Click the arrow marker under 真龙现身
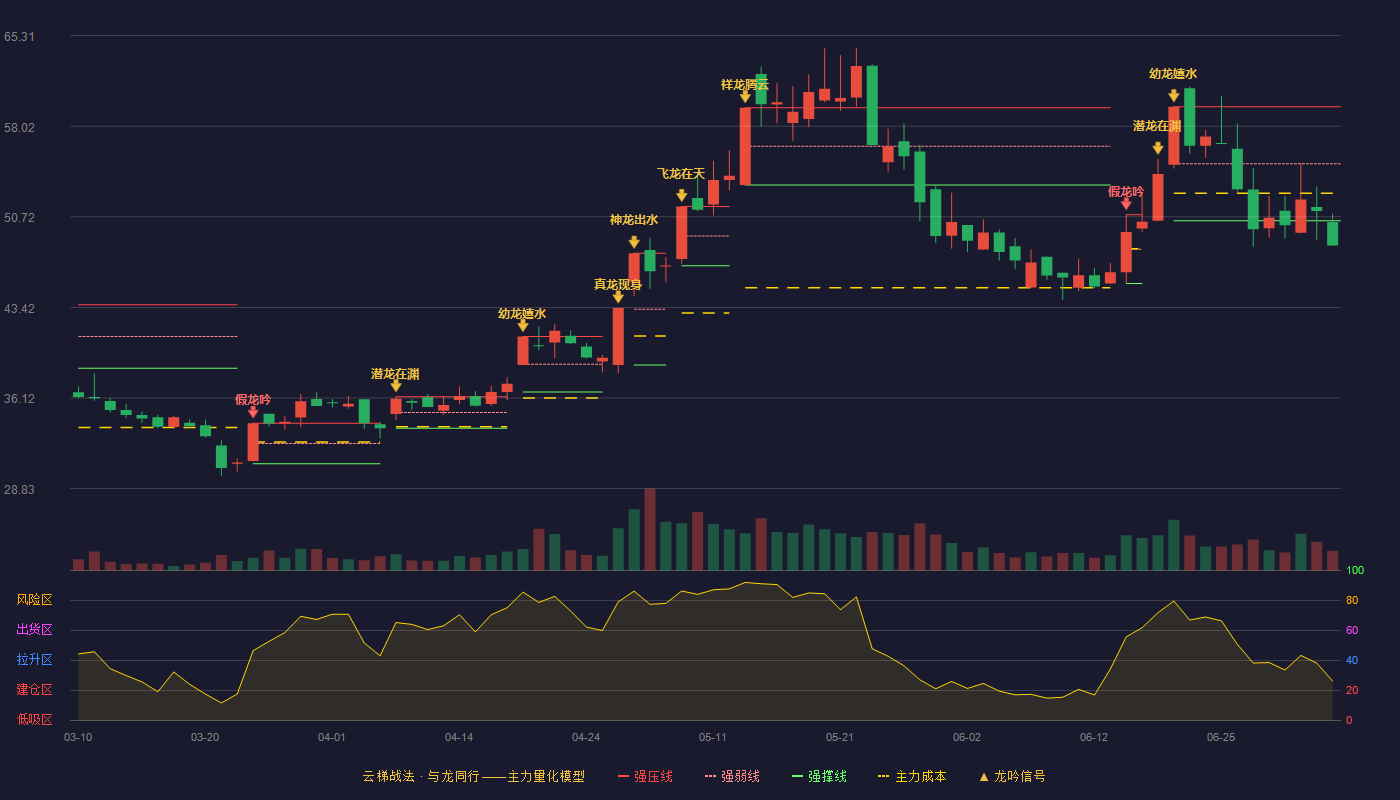This screenshot has width=1400, height=800. [618, 297]
